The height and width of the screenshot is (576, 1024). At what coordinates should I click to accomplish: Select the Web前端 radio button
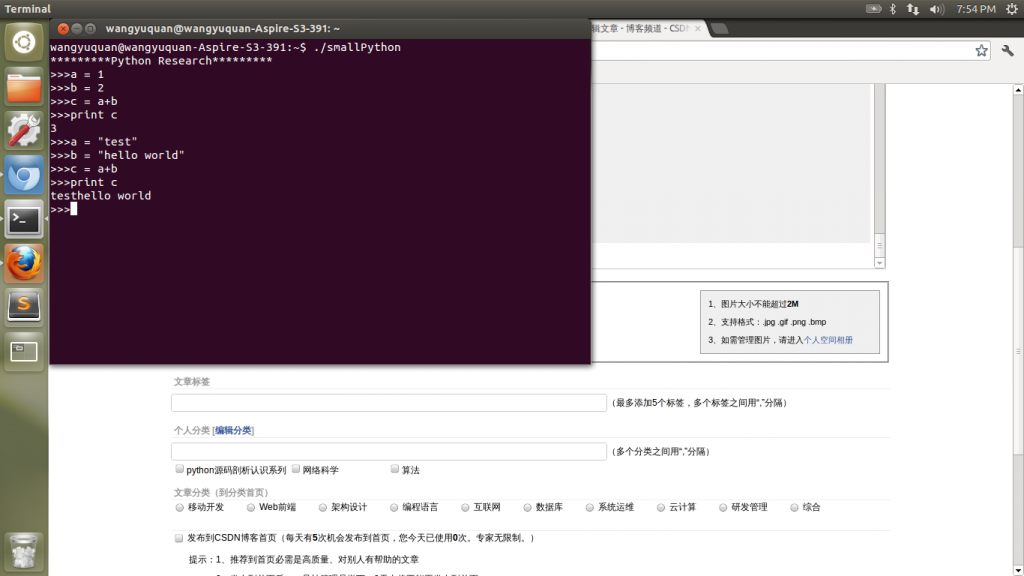(251, 507)
